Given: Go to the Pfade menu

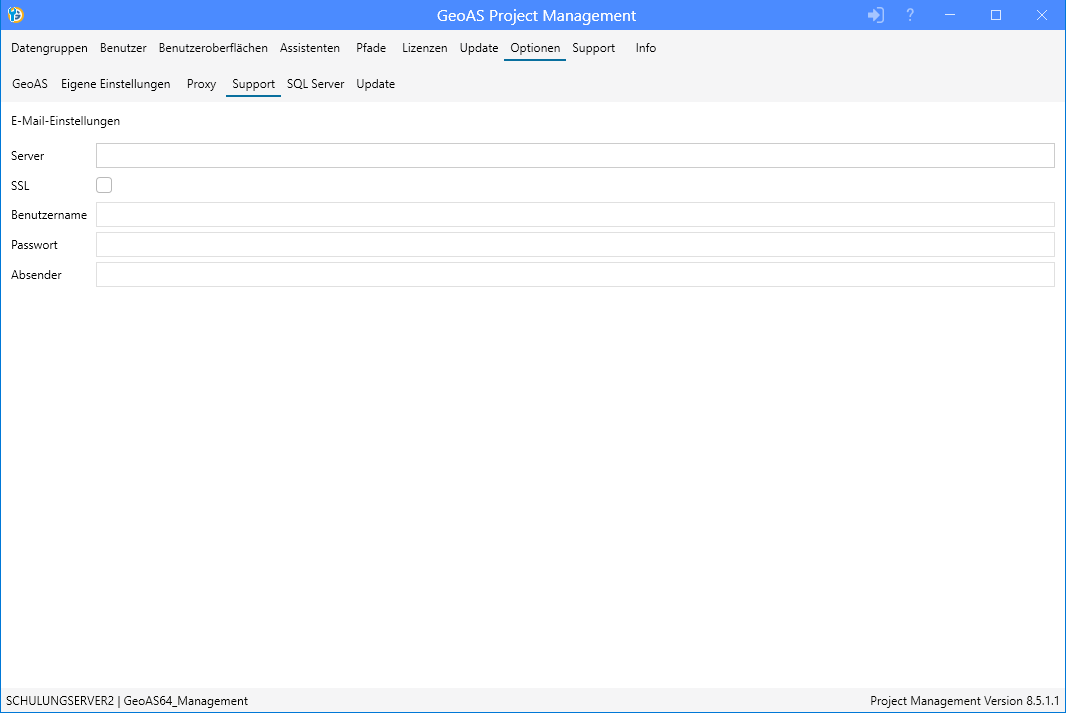Looking at the screenshot, I should (371, 48).
